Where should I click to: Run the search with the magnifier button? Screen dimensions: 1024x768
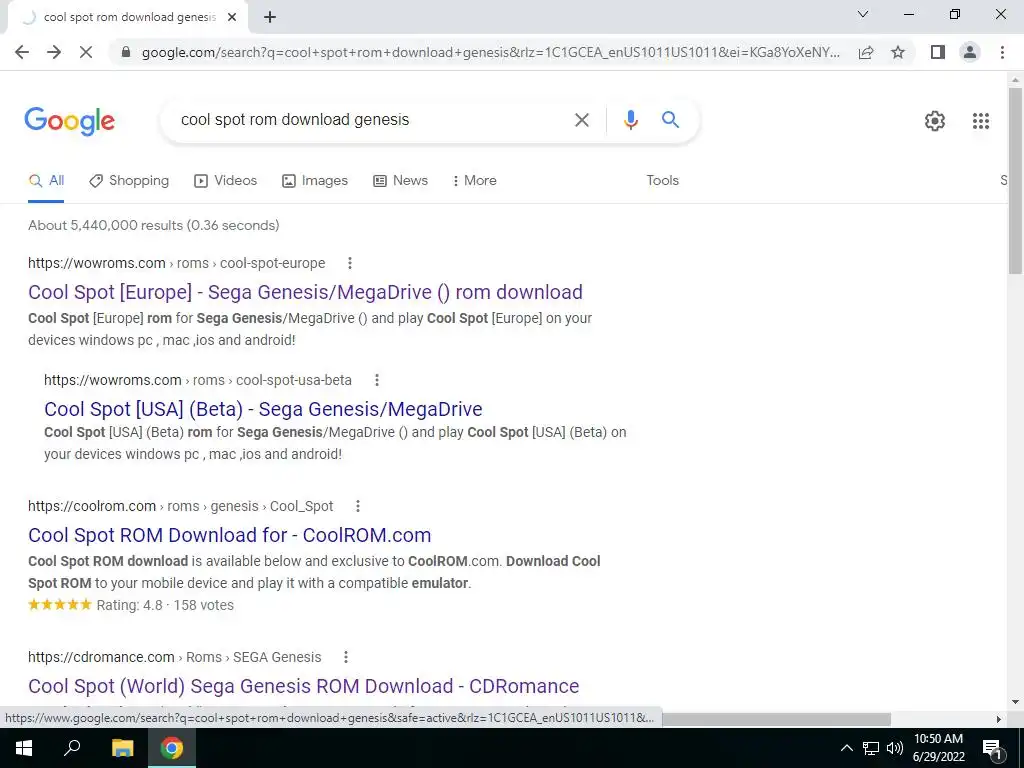(670, 120)
